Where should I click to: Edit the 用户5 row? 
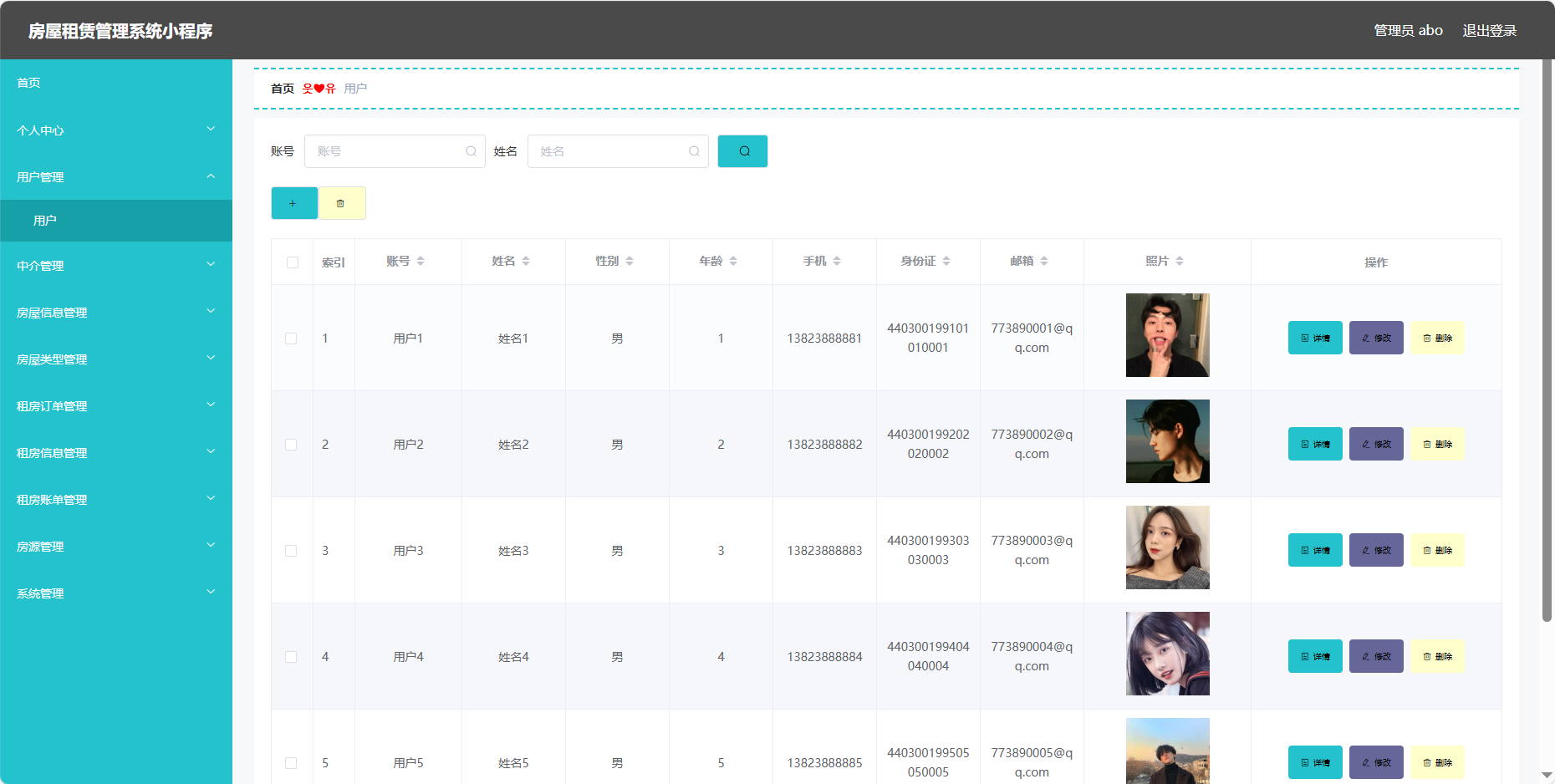(1376, 762)
